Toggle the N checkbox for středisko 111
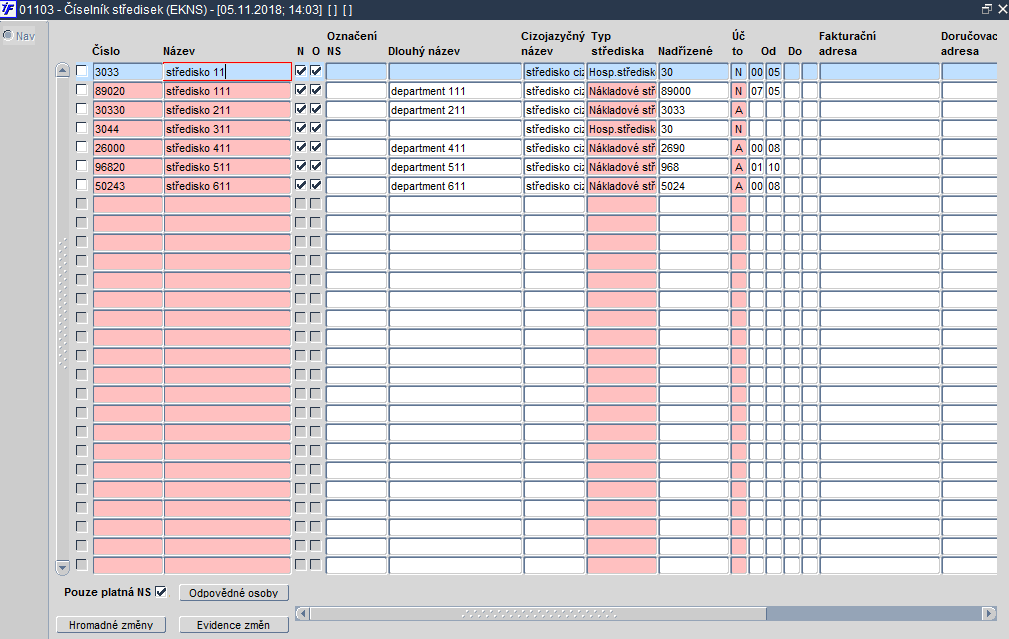This screenshot has height=639, width=1009. pos(301,90)
